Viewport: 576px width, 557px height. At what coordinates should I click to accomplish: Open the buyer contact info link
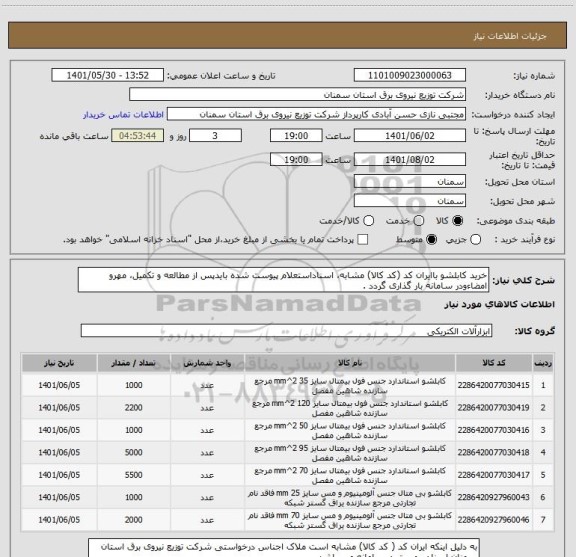[123, 115]
